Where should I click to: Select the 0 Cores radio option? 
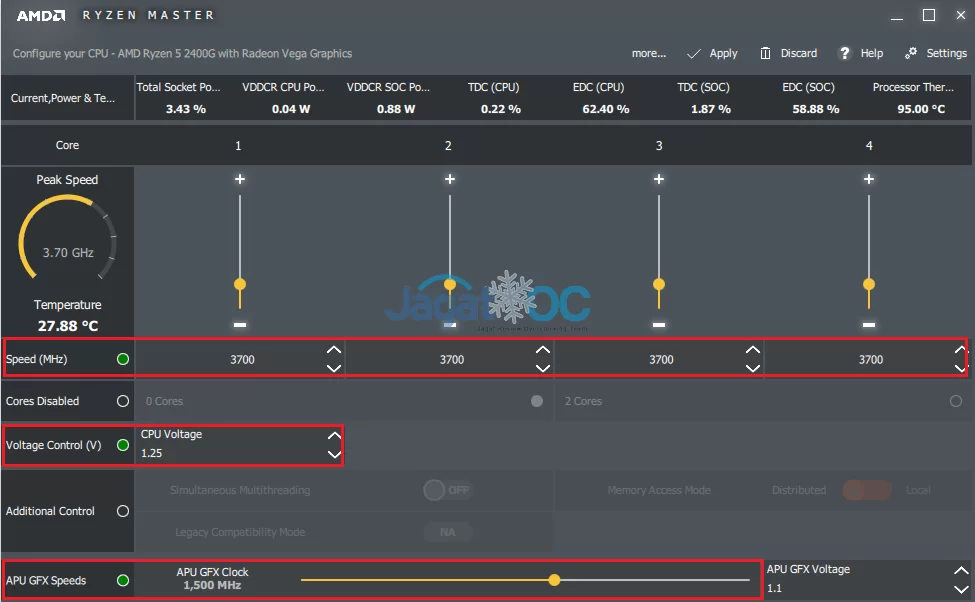(x=537, y=401)
